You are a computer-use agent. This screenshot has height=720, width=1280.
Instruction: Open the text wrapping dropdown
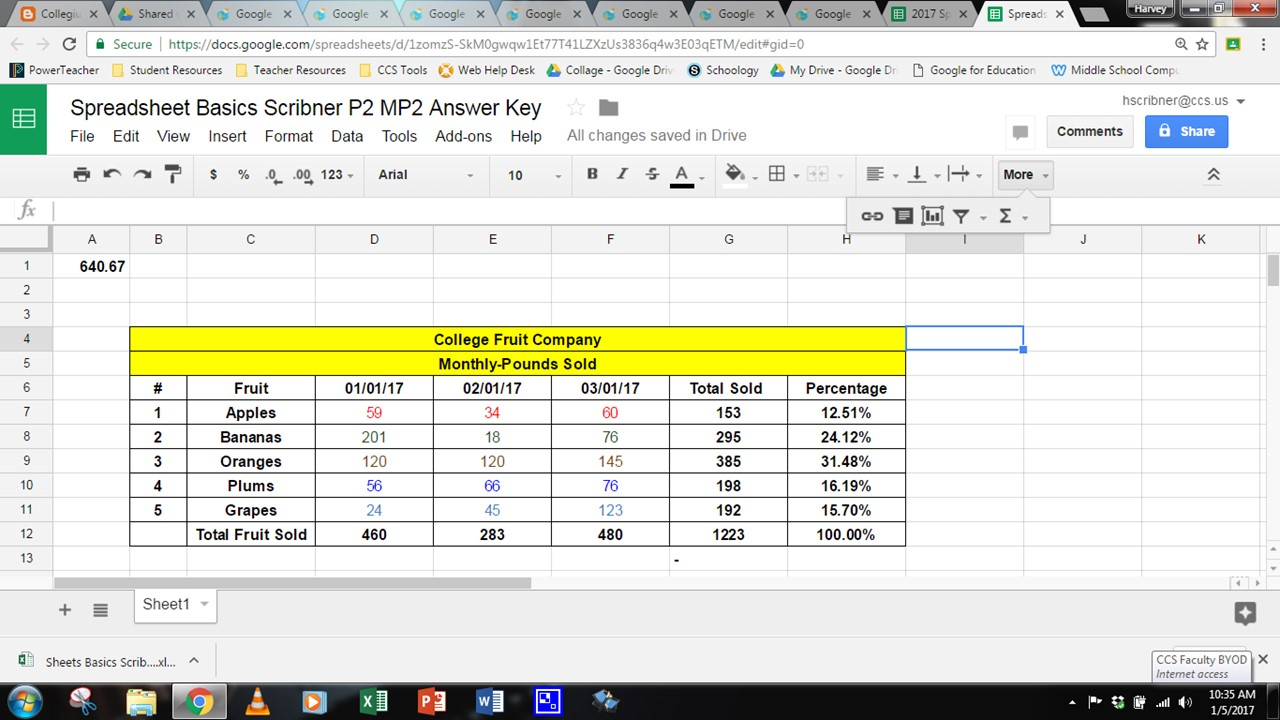tap(965, 175)
